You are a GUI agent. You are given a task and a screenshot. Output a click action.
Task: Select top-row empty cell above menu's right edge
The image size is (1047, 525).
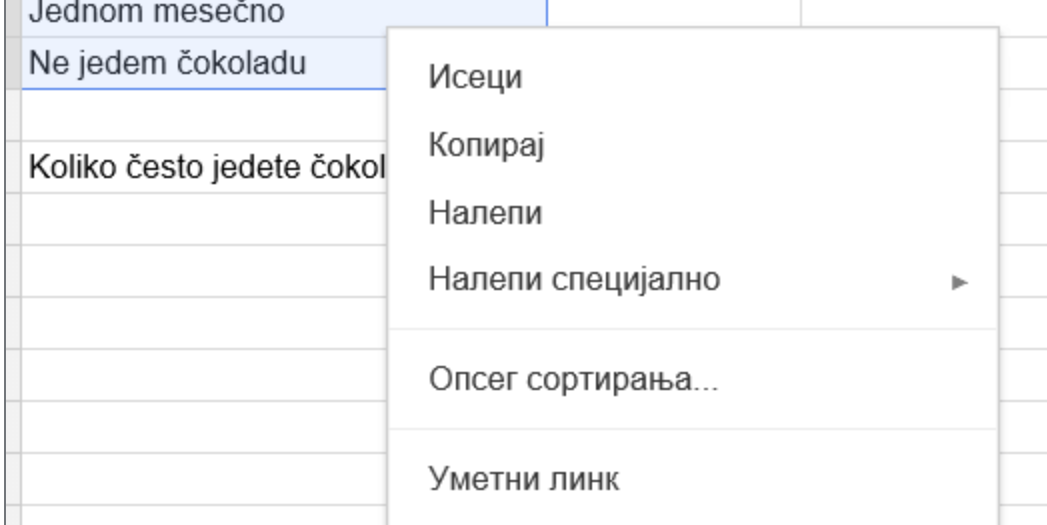point(920,13)
